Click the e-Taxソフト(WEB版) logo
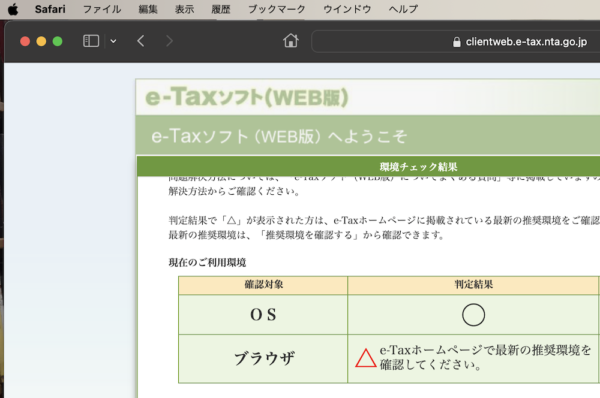 [x=247, y=97]
